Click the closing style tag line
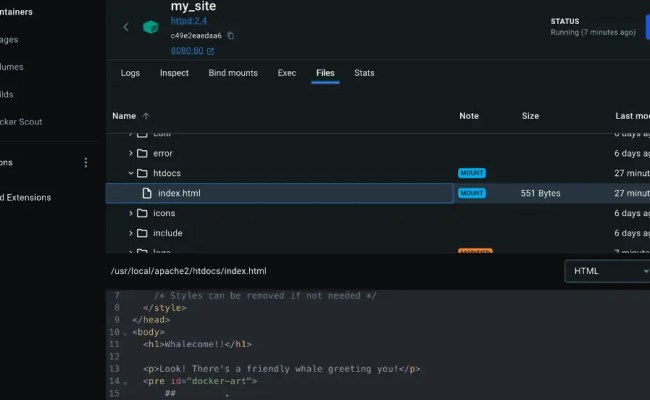This screenshot has width=650, height=400. pos(165,308)
